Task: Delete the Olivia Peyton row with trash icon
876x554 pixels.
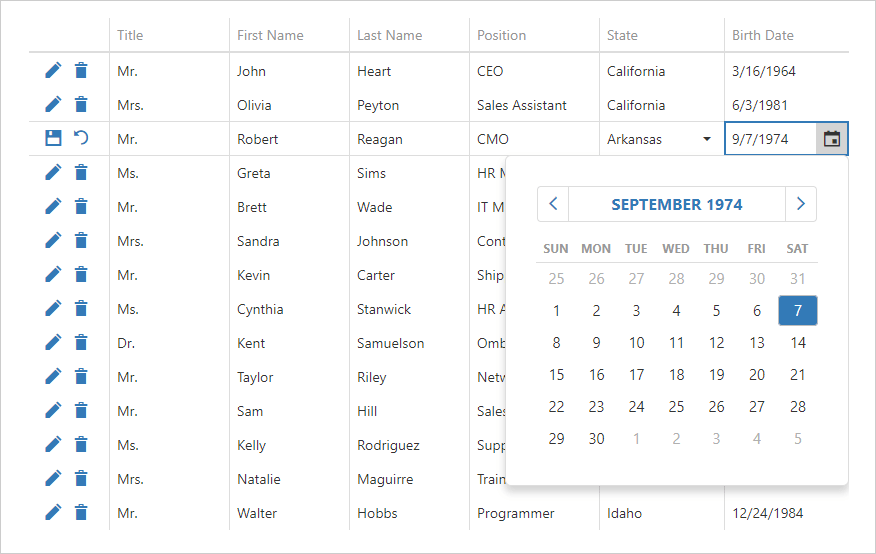Action: [x=81, y=105]
